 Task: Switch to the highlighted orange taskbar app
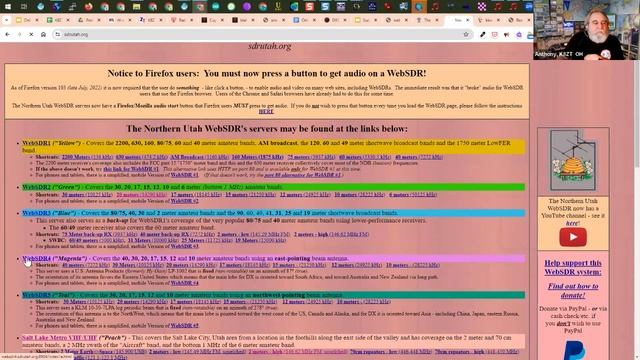419,6
